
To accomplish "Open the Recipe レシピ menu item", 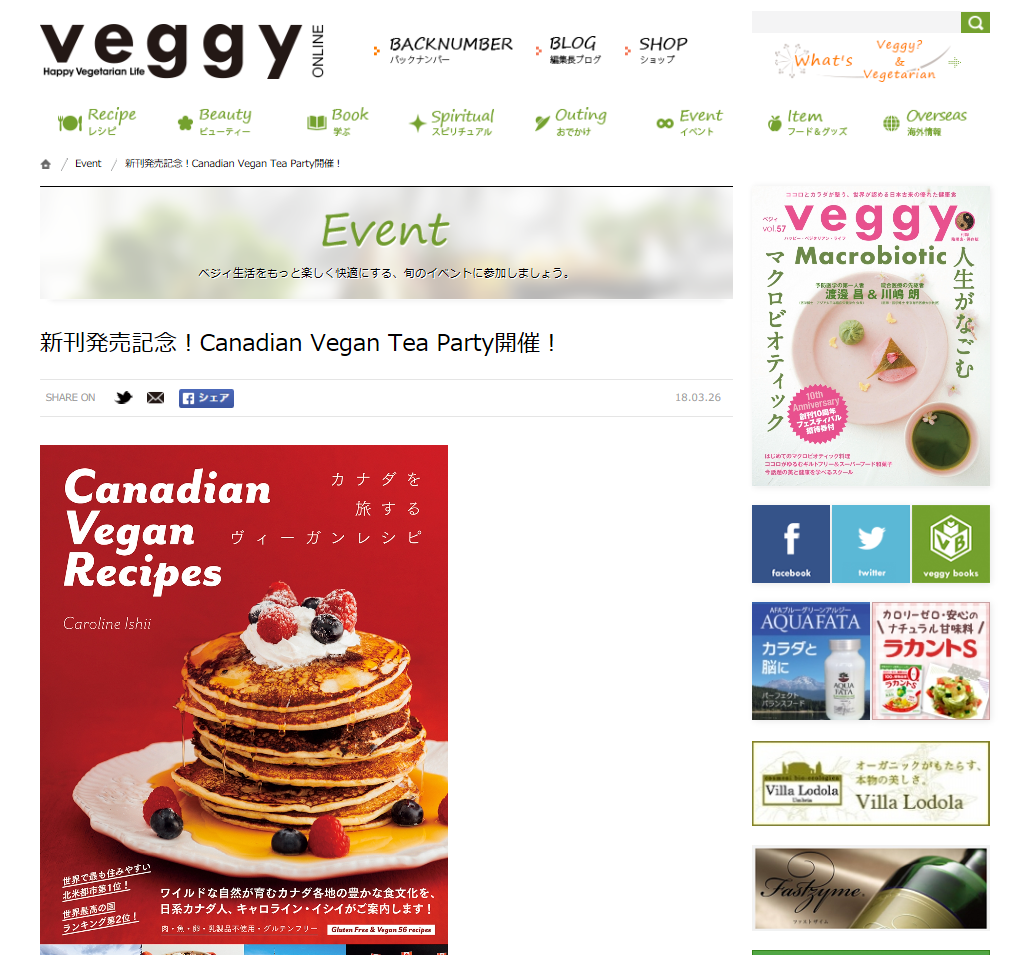I will coord(97,121).
